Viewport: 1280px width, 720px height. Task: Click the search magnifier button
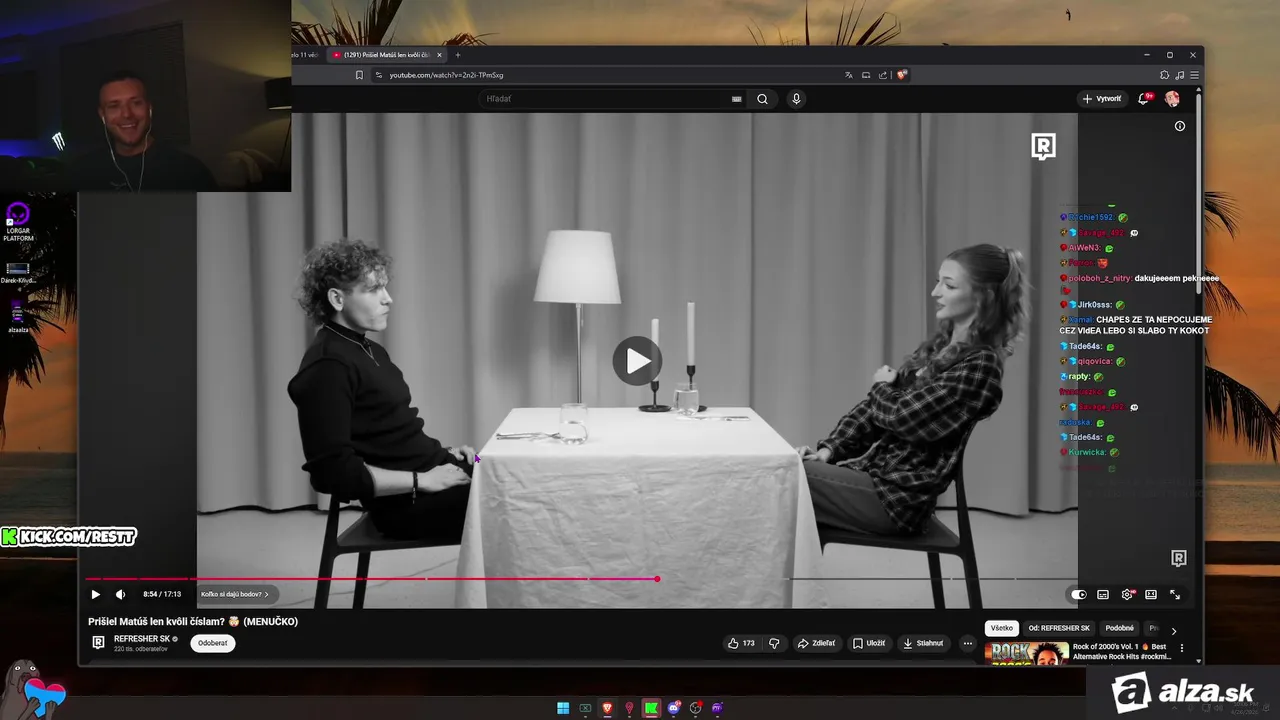tap(762, 99)
